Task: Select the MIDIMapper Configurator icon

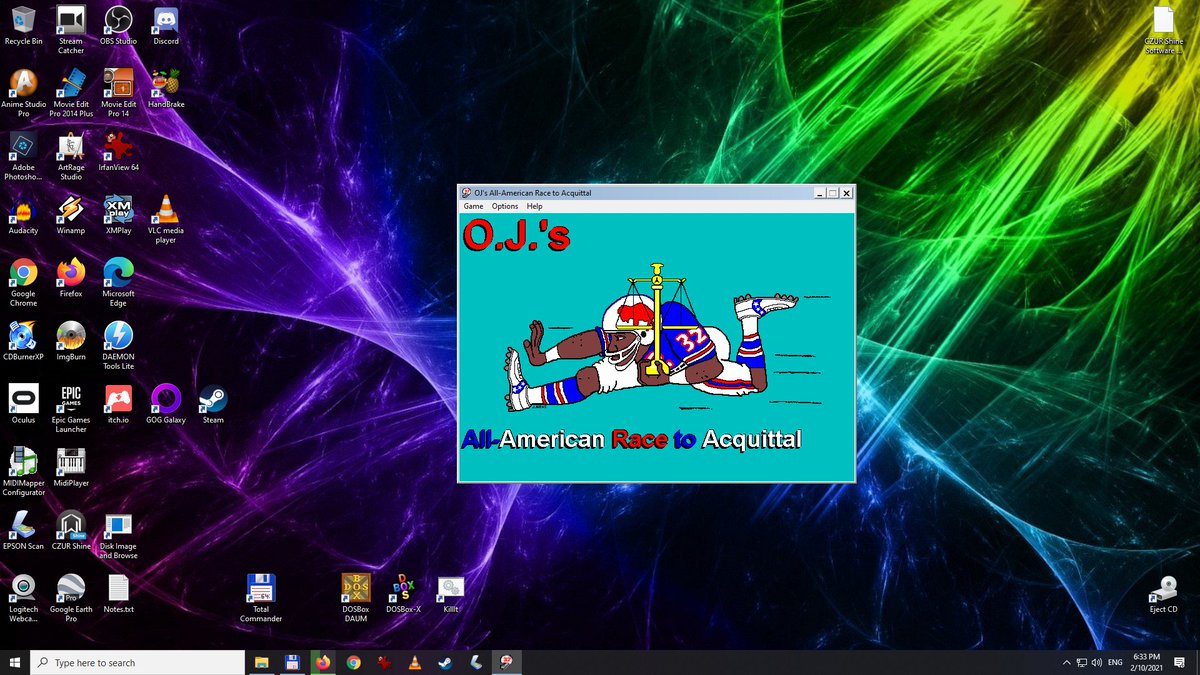Action: pos(23,471)
